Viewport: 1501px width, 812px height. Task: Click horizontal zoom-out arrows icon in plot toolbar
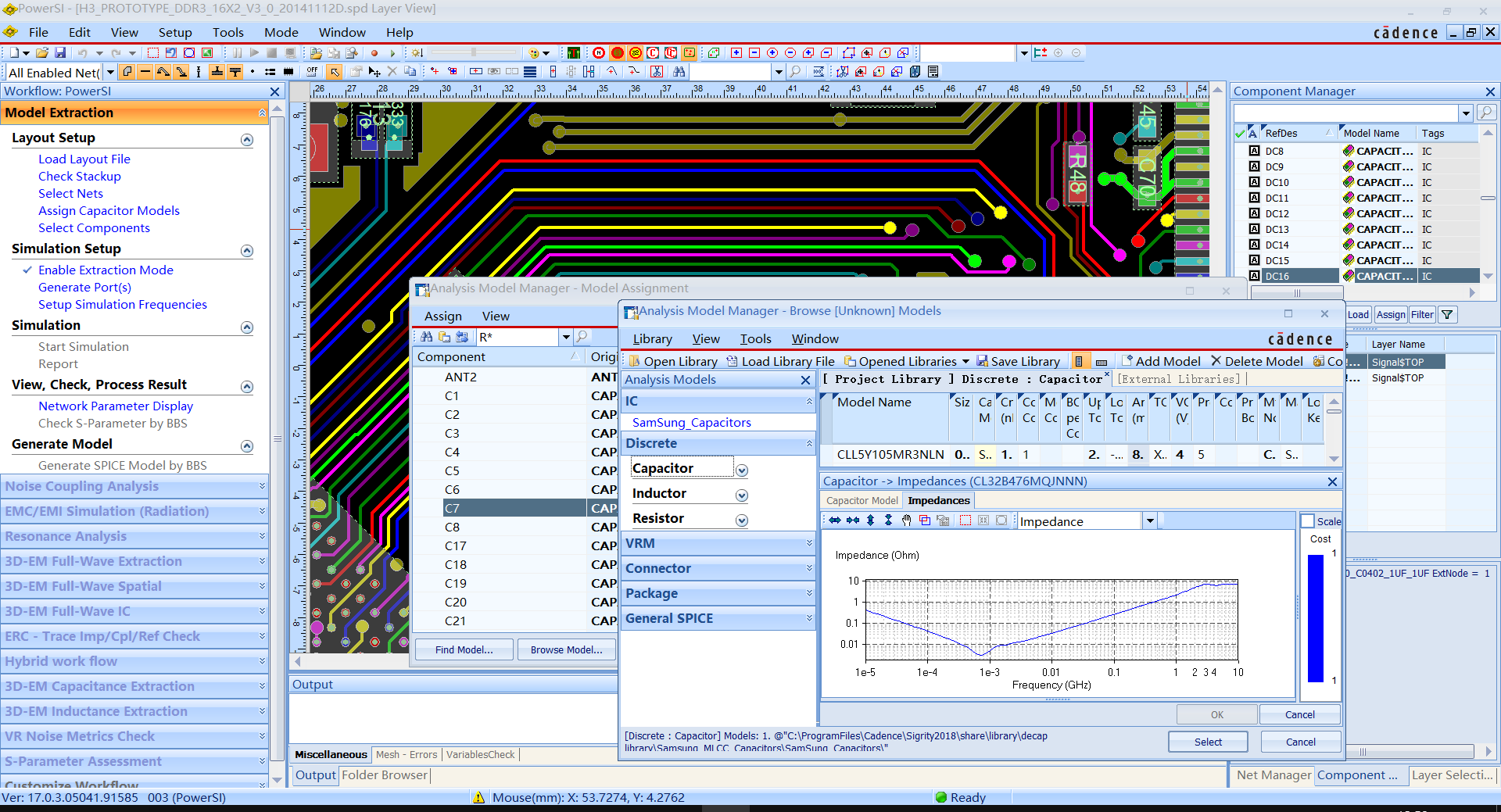[853, 520]
